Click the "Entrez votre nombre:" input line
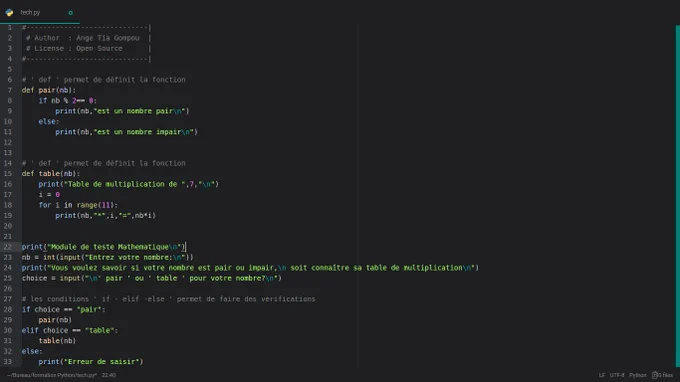 [x=108, y=257]
